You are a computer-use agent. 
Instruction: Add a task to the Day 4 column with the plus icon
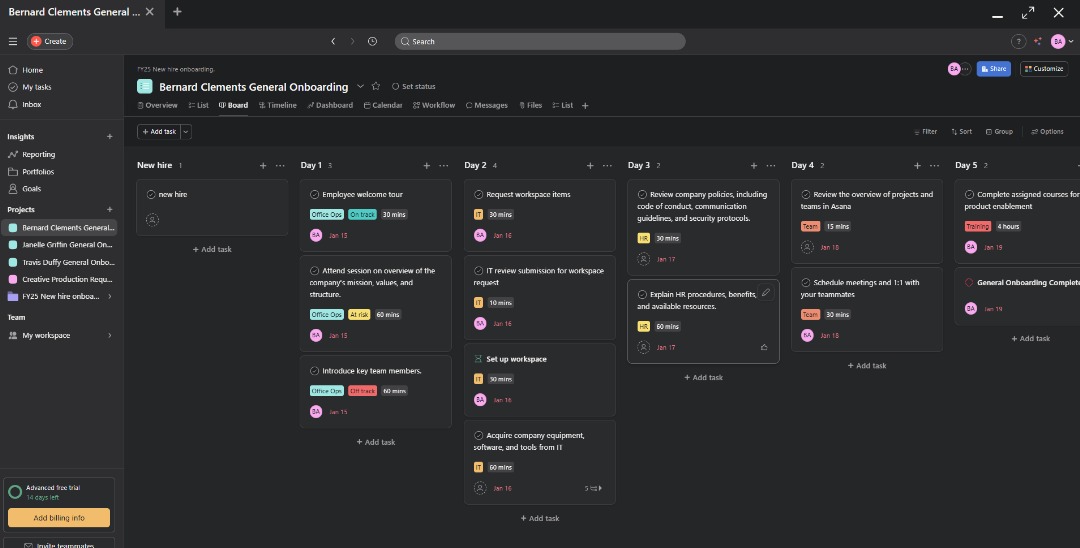click(917, 165)
